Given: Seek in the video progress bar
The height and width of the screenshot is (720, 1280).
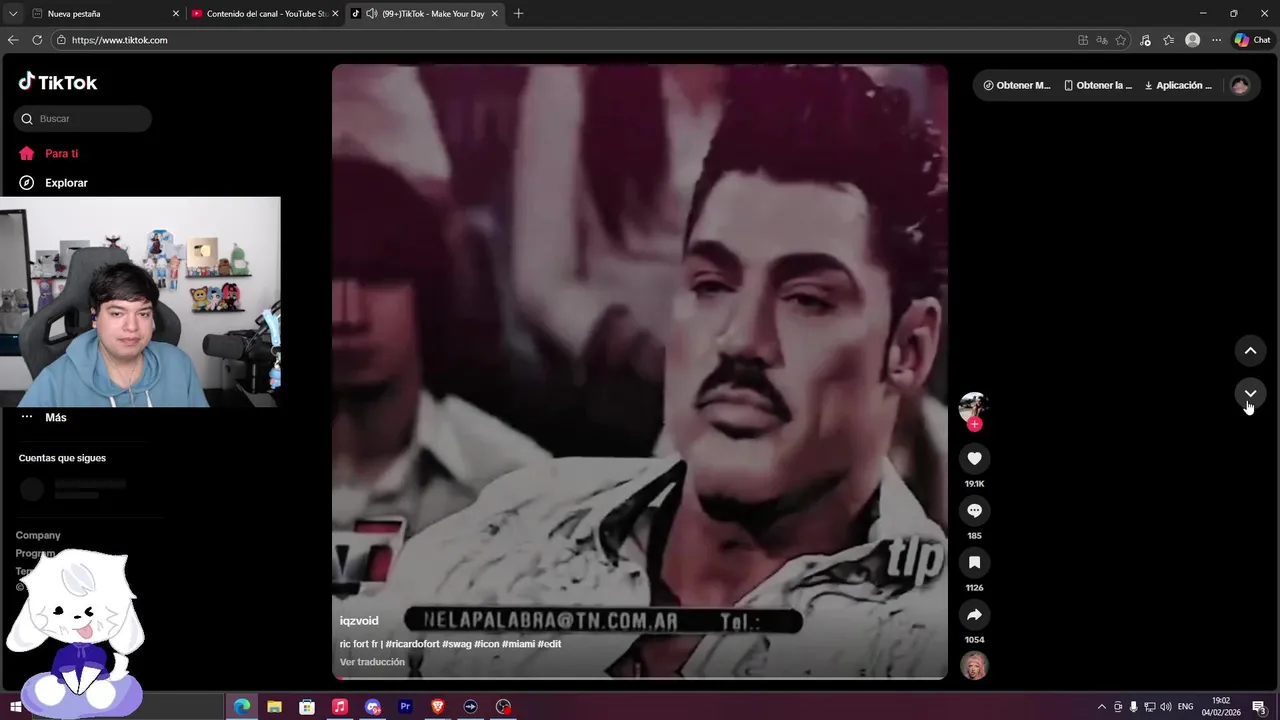Looking at the screenshot, I should point(640,678).
